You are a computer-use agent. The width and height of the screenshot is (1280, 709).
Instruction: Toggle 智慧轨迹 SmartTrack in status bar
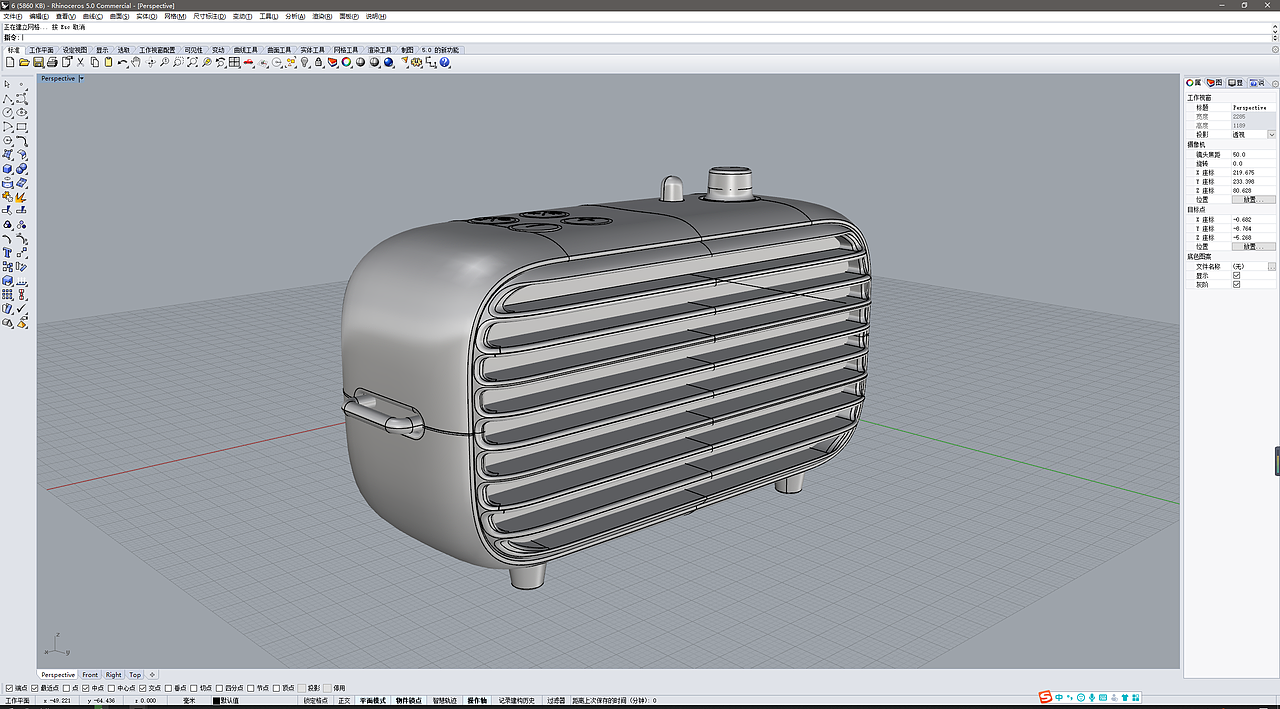tap(445, 700)
